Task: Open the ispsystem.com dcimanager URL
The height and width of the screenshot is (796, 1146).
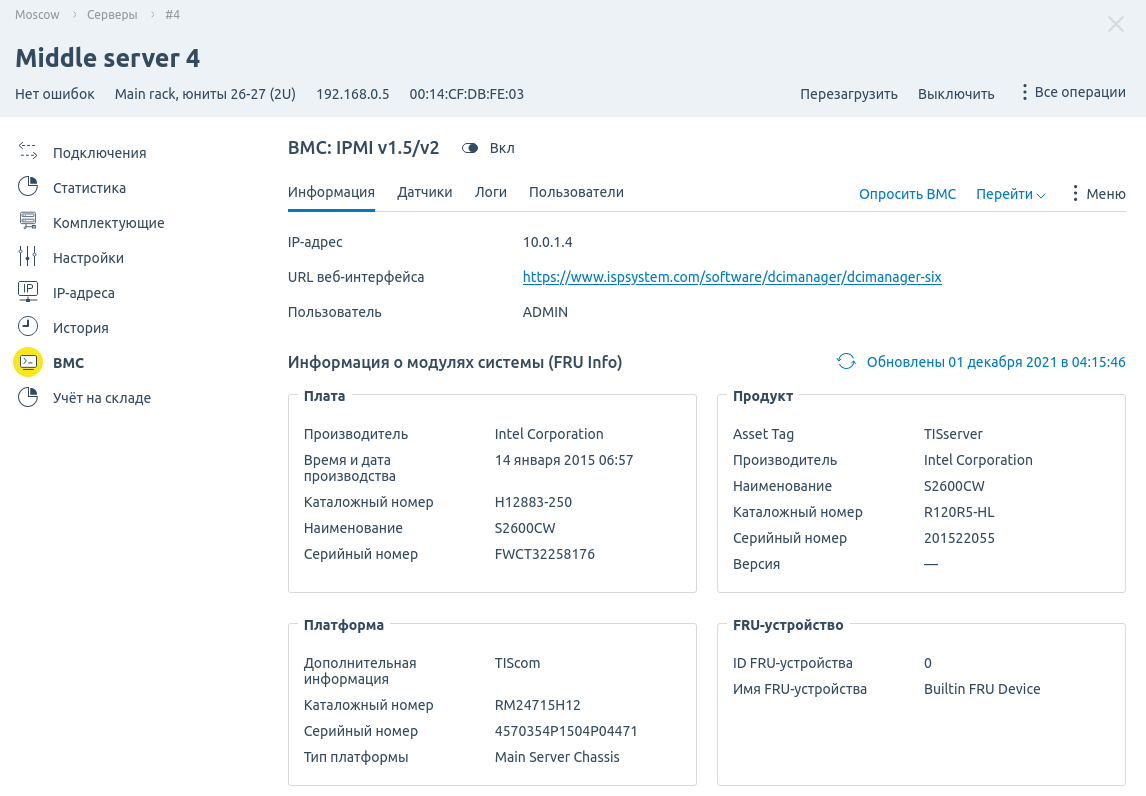Action: [x=732, y=277]
